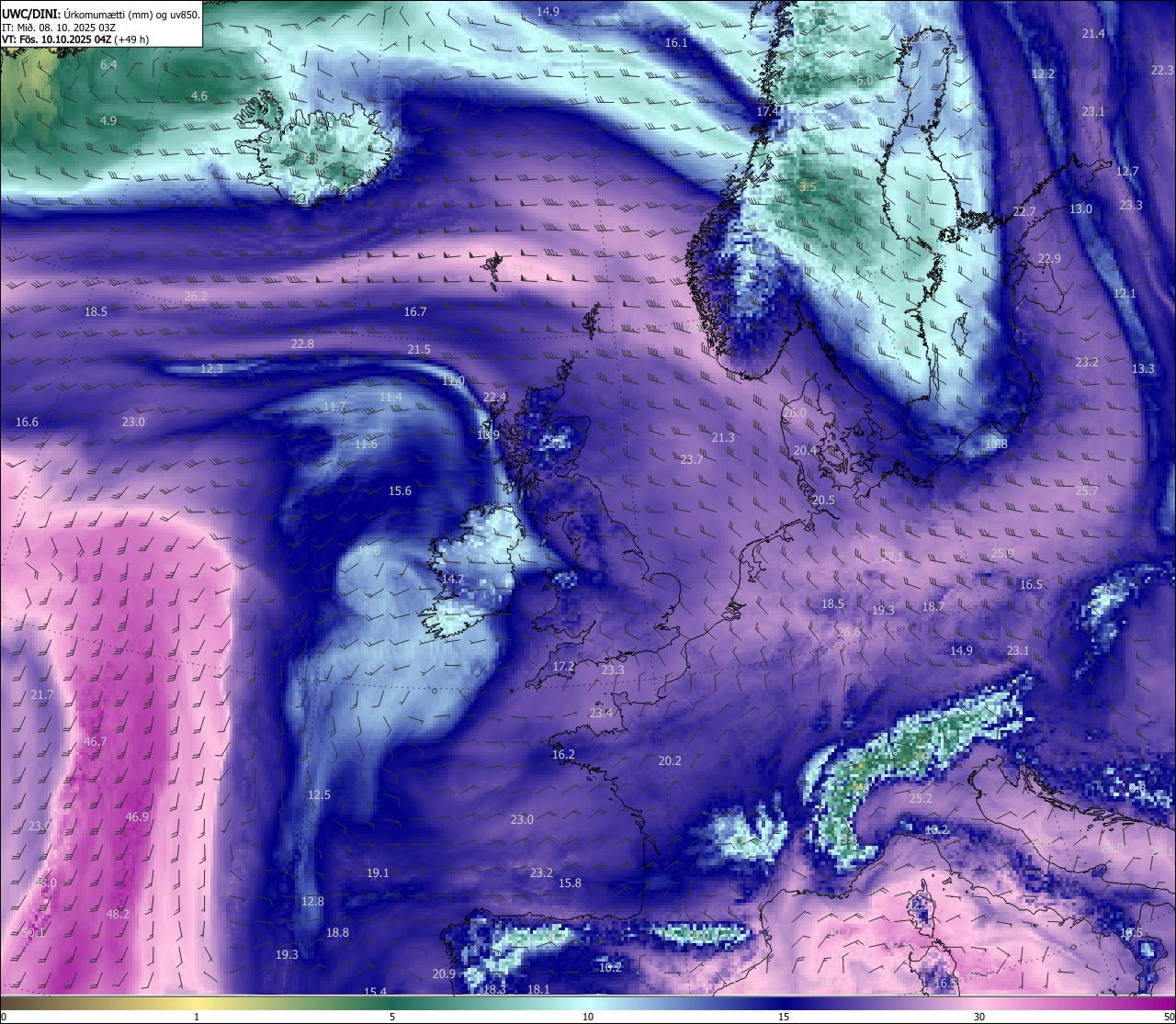The image size is (1176, 1024).
Task: Click the 20.2 value over France
Action: [x=670, y=760]
